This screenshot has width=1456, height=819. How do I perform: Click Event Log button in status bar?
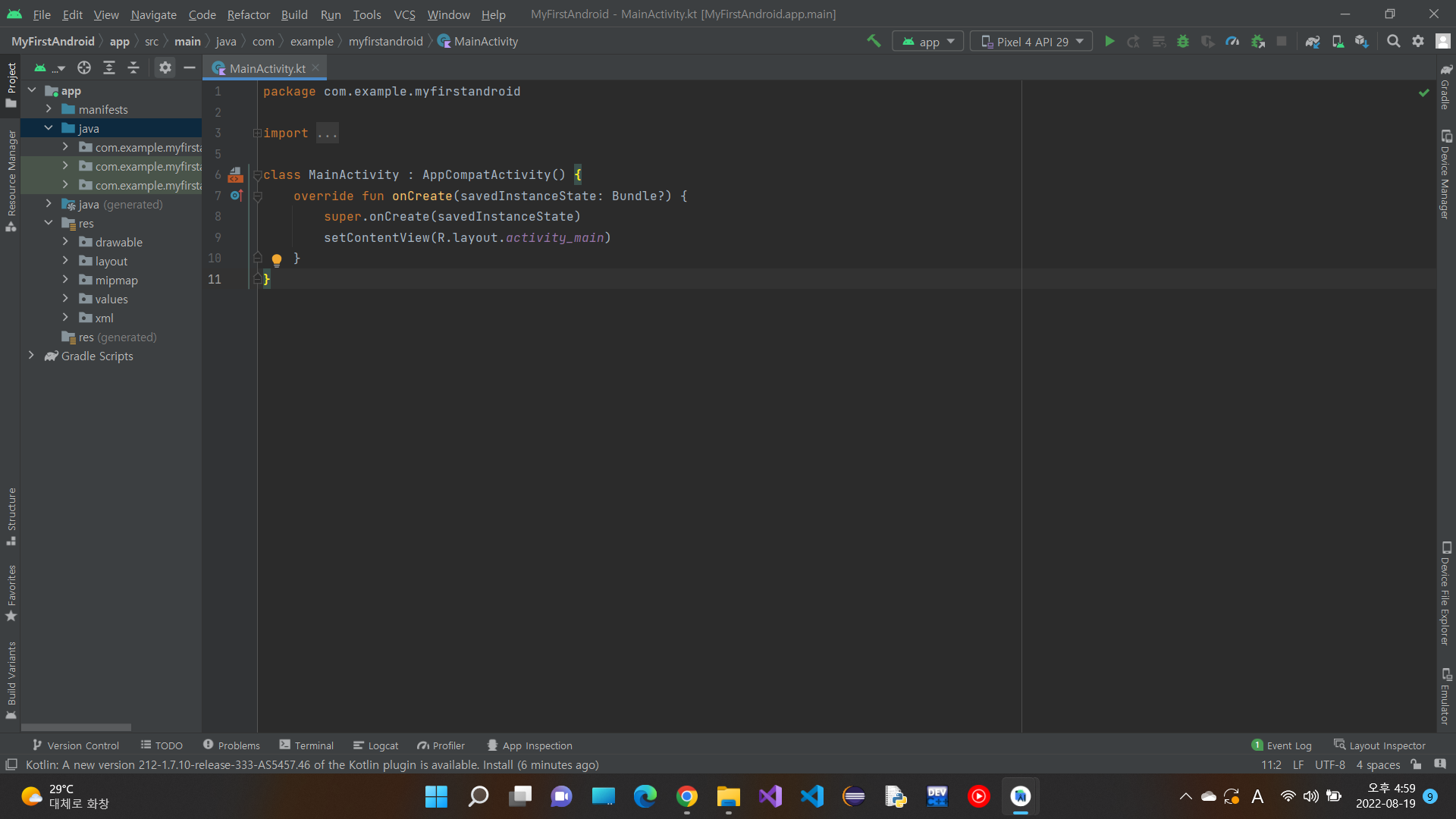[x=1282, y=745]
